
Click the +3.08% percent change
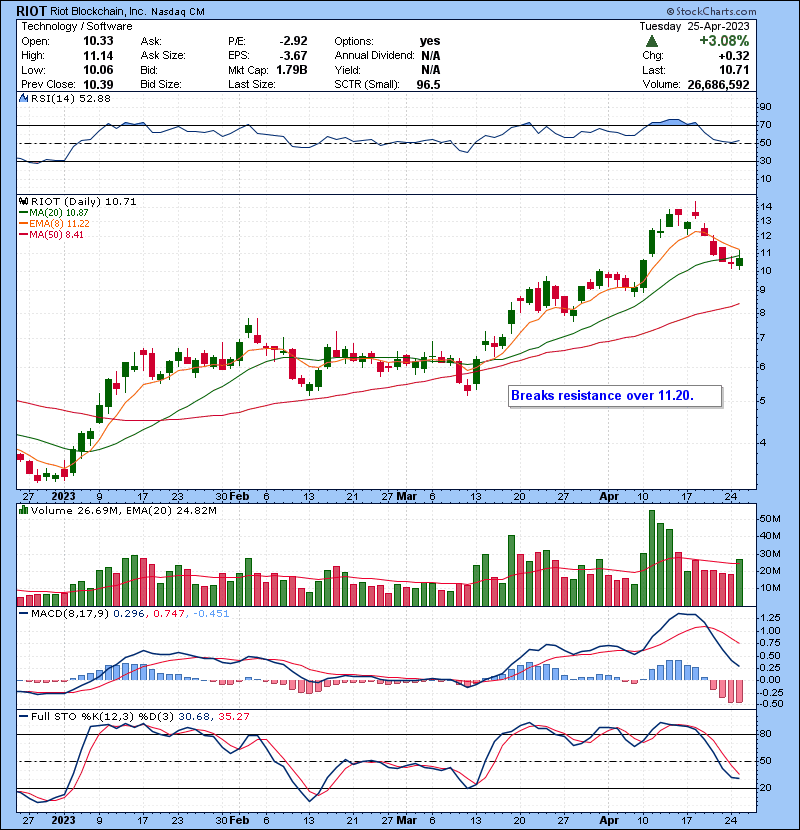(x=724, y=41)
